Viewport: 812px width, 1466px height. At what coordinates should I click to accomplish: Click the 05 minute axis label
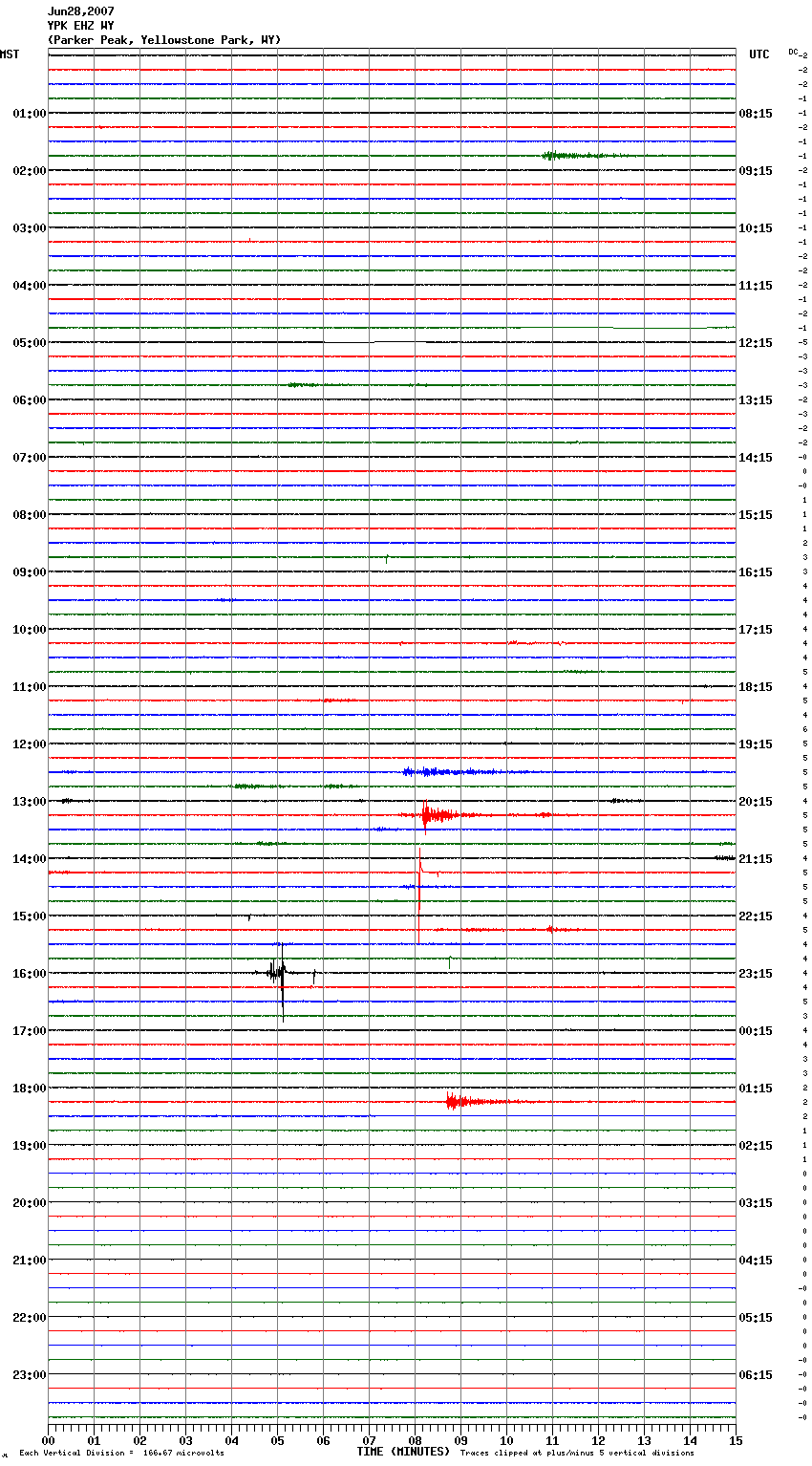tap(277, 1440)
